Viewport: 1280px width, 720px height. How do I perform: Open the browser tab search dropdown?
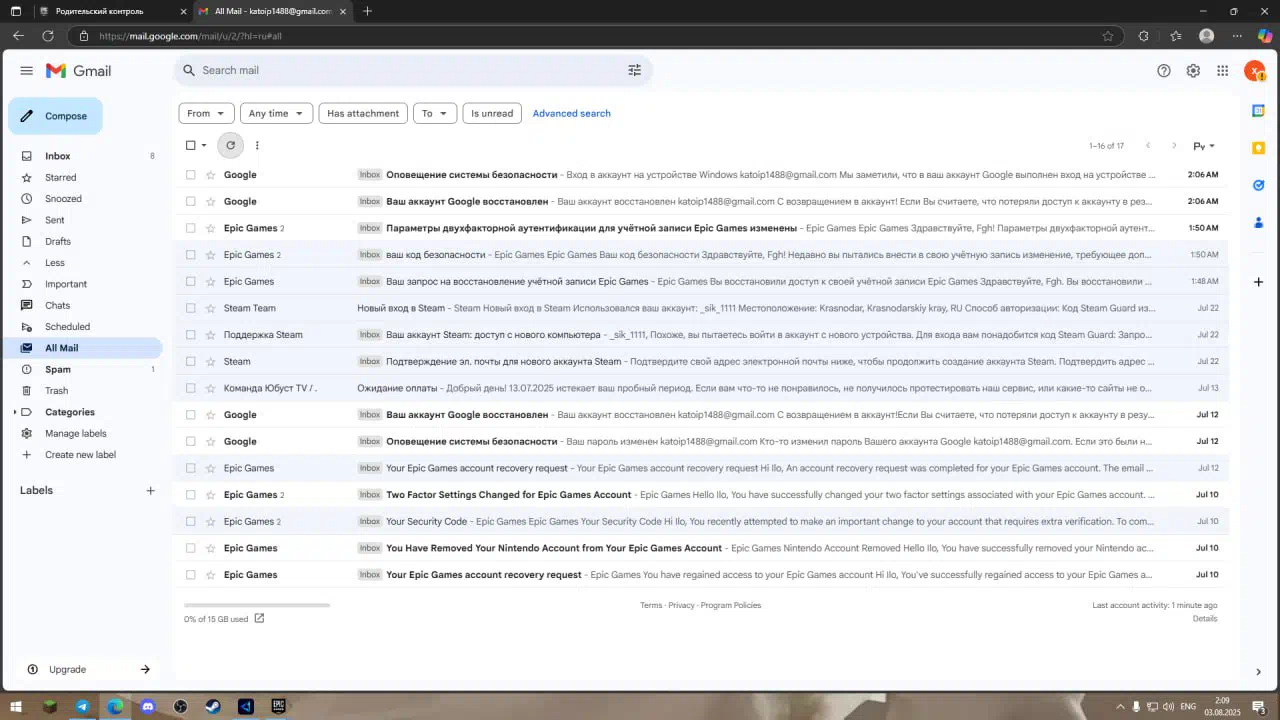coord(15,11)
